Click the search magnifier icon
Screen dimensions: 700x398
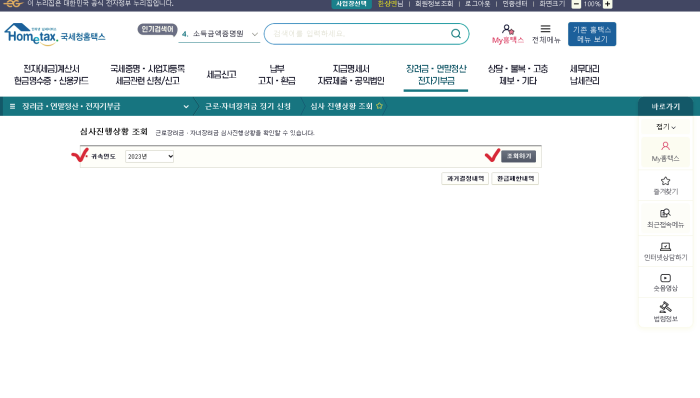coord(455,33)
